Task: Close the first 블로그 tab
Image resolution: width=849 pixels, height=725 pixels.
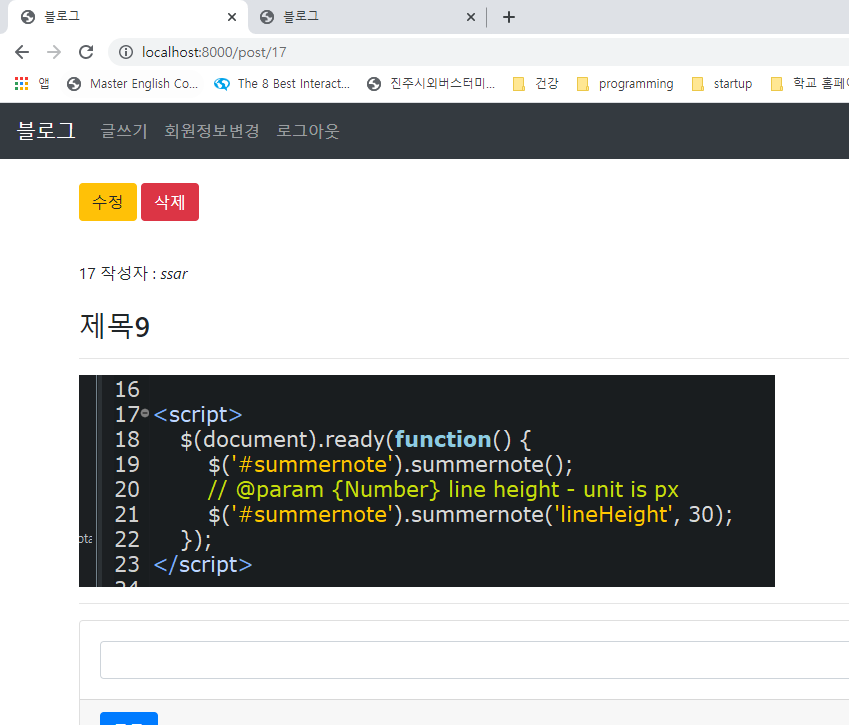Action: tap(232, 17)
